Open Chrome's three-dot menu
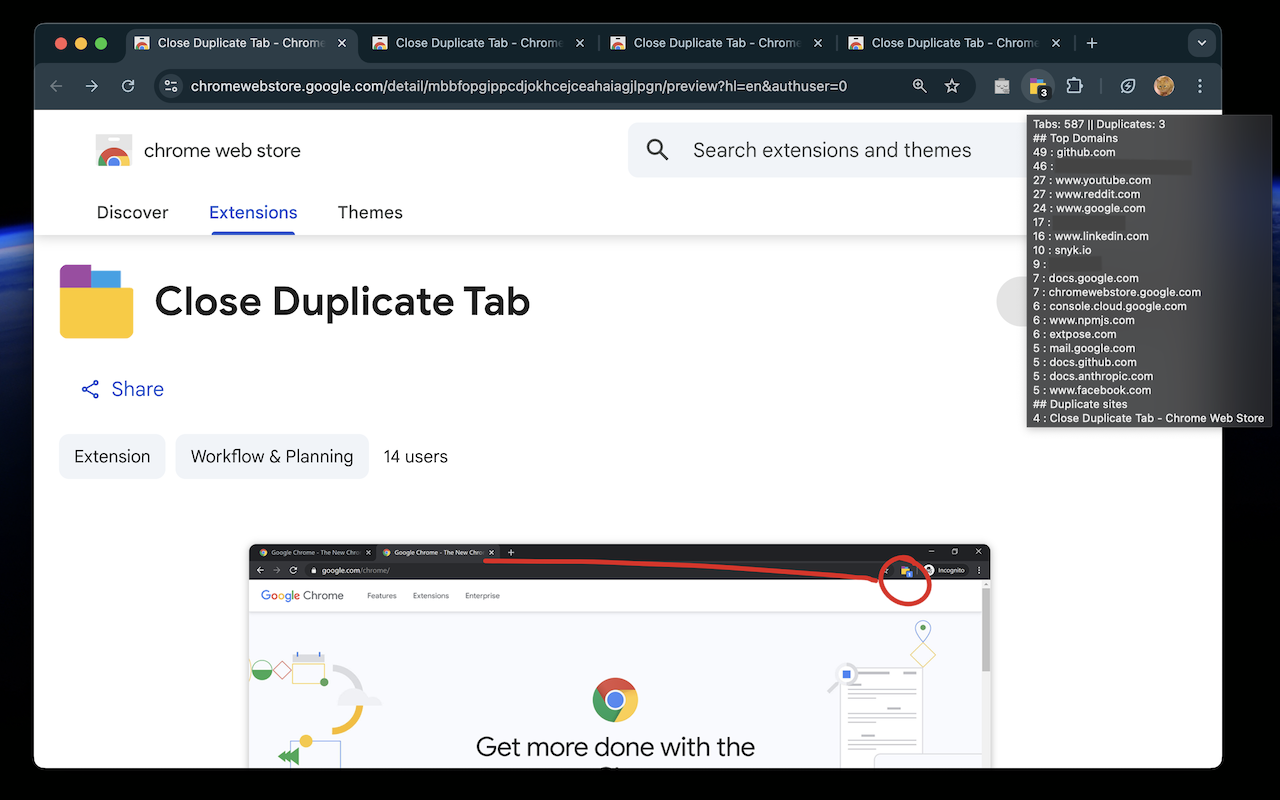This screenshot has width=1280, height=800. click(1199, 86)
